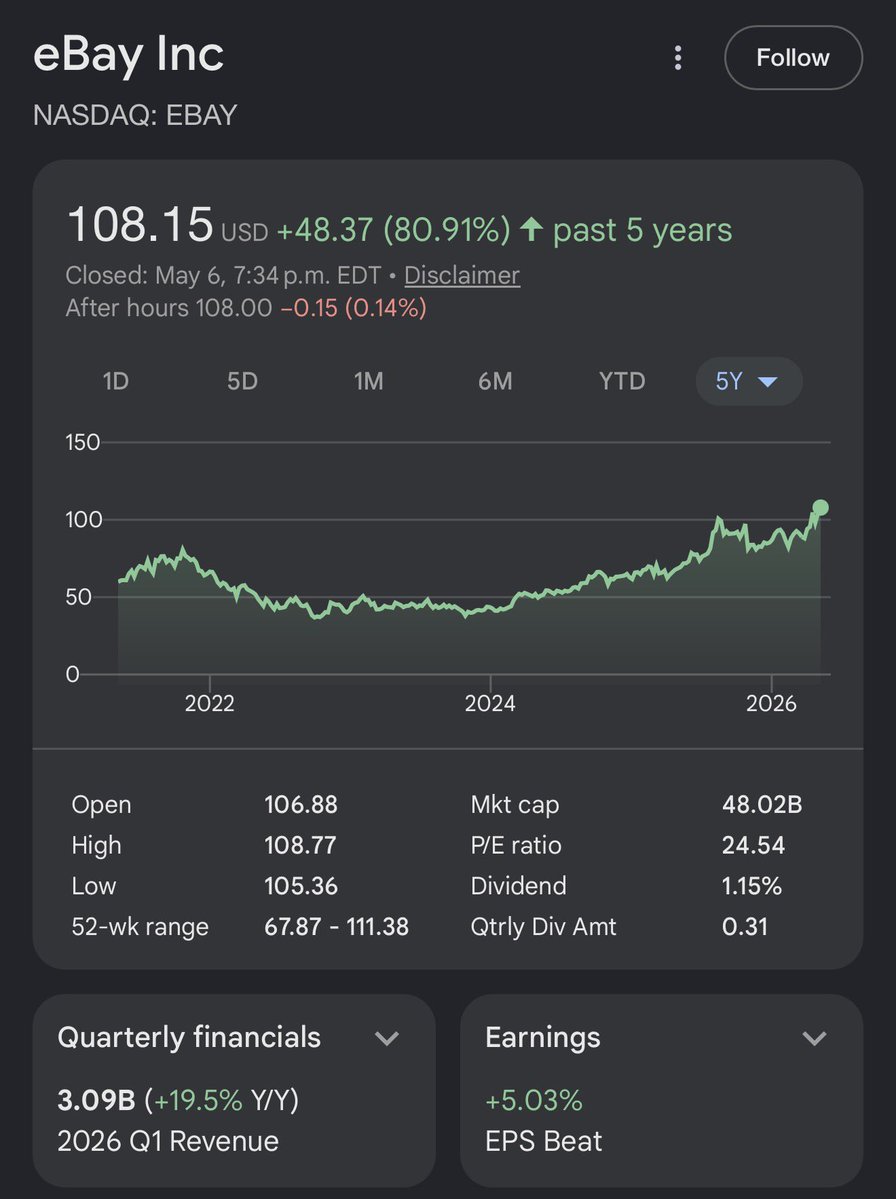The image size is (896, 1199).
Task: Click the Dividend value 1.15%
Action: pyautogui.click(x=752, y=885)
